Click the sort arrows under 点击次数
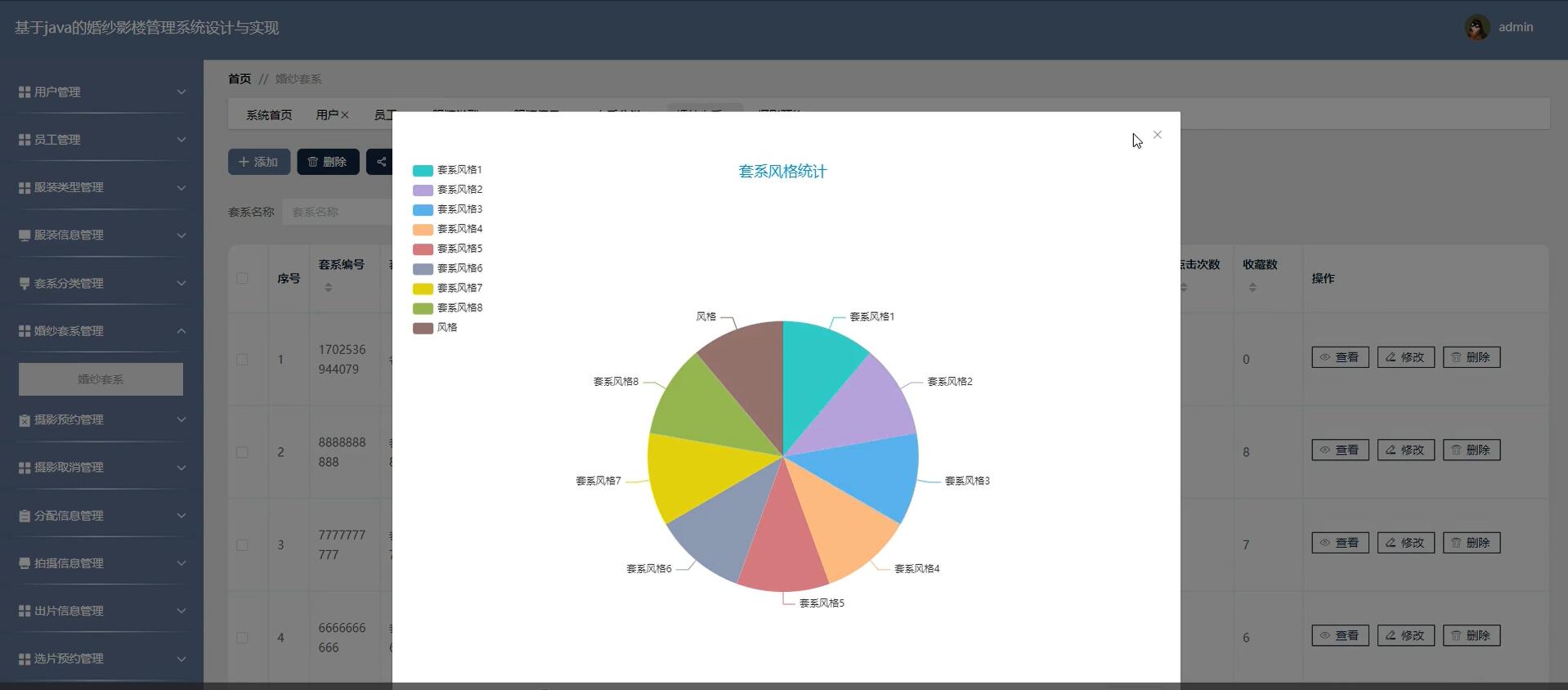 pyautogui.click(x=1184, y=288)
